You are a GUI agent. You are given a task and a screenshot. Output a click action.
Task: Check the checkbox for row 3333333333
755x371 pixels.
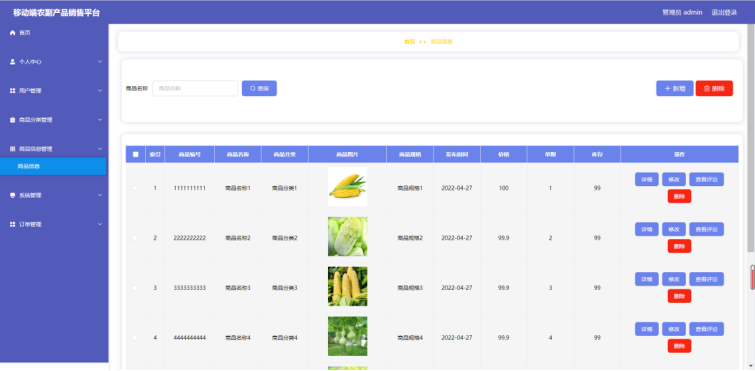(x=135, y=288)
